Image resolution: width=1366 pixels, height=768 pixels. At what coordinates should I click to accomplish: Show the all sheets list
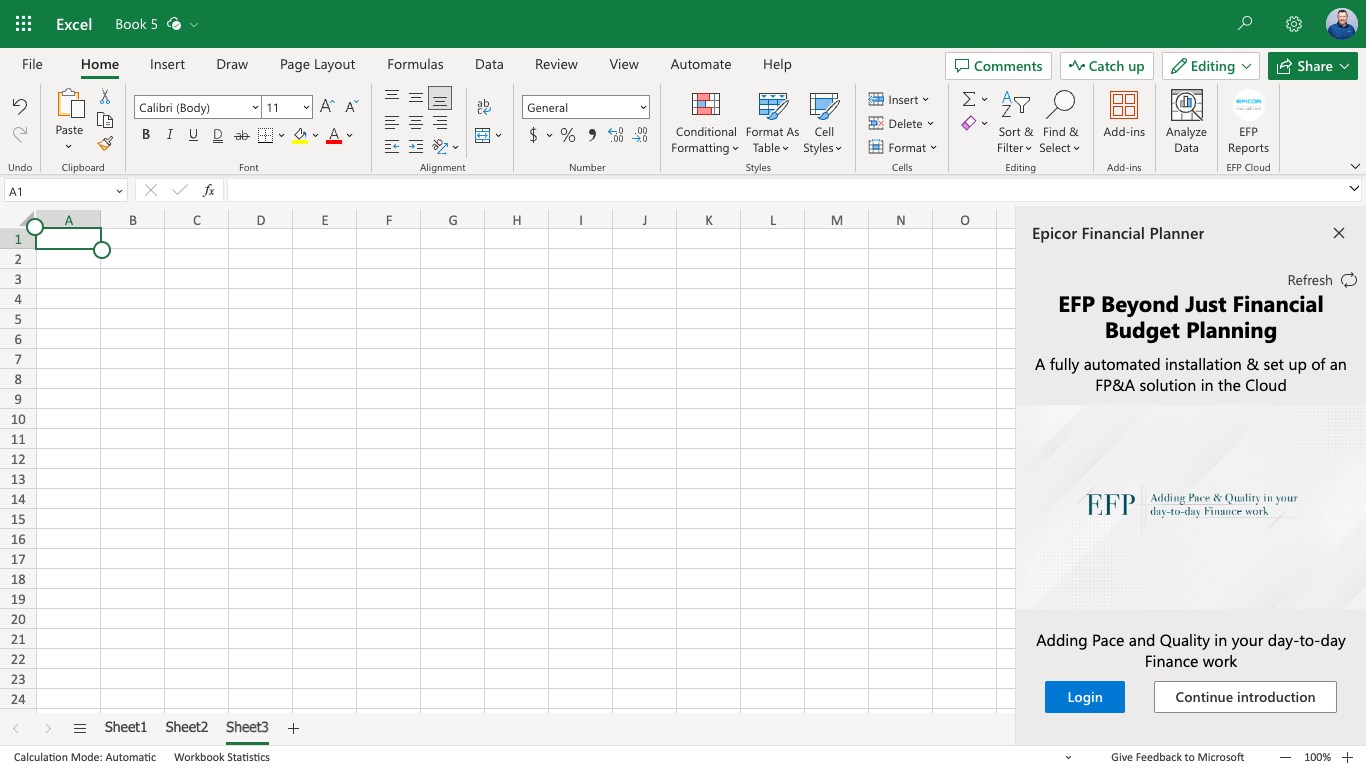coord(80,728)
